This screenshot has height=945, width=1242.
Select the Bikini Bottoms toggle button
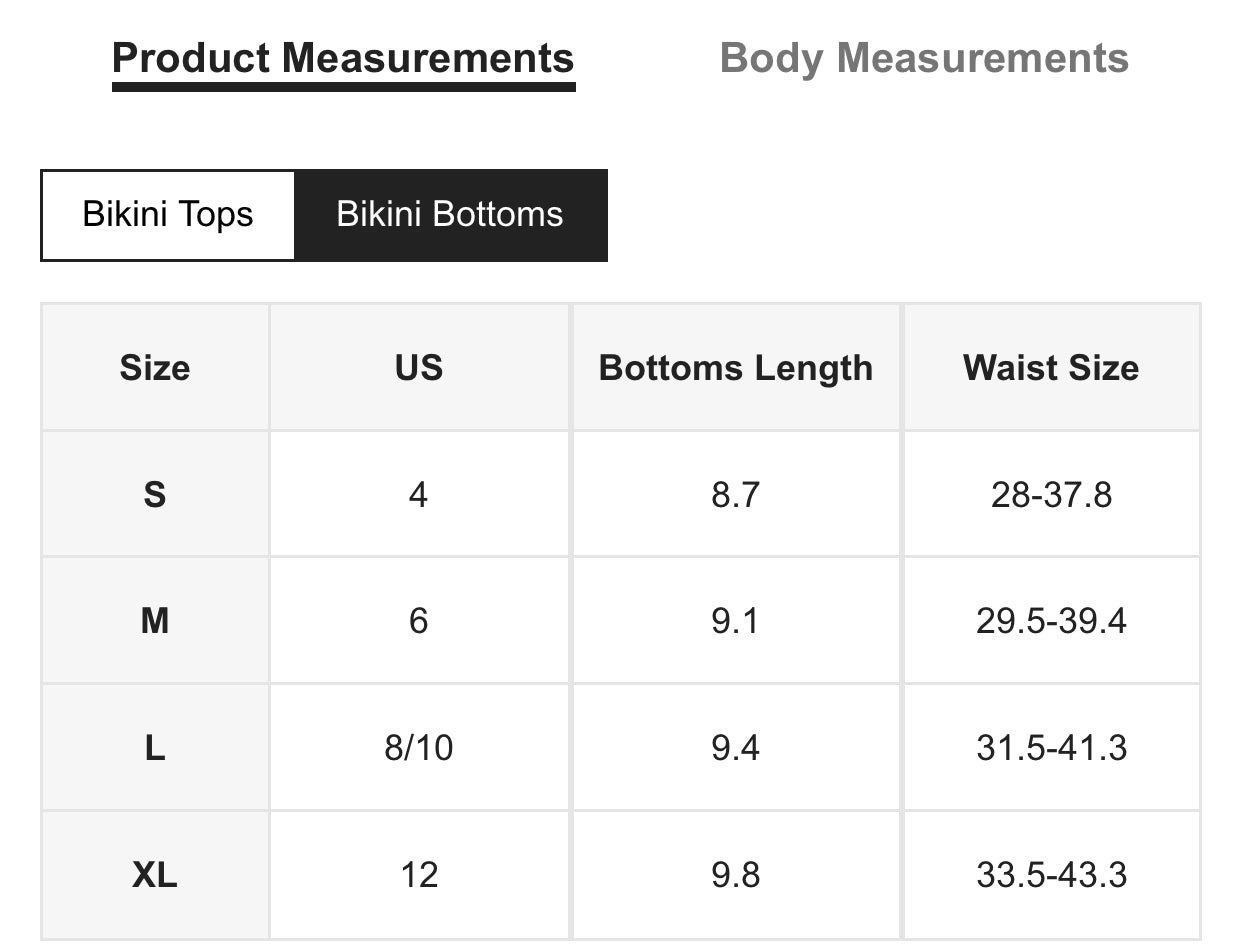450,215
